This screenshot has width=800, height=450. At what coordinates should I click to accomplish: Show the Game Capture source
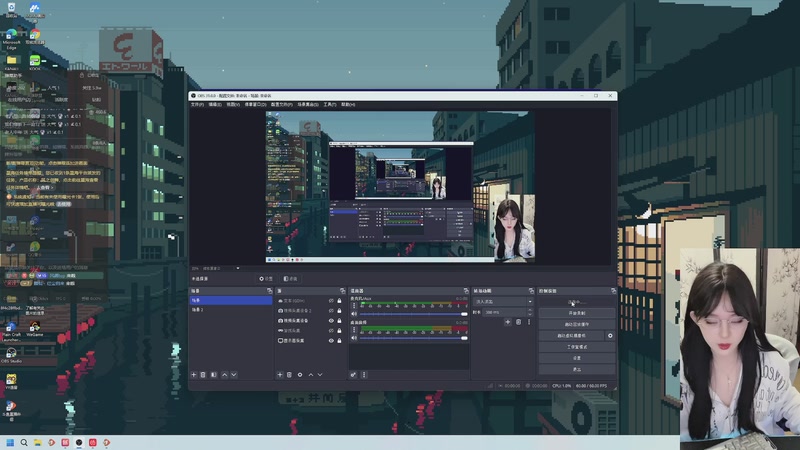(x=331, y=331)
